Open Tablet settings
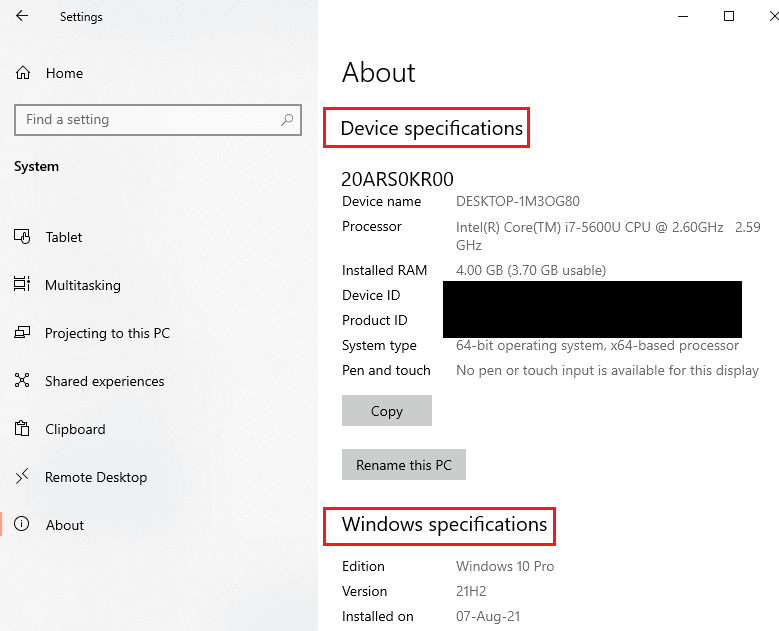779x631 pixels. coord(64,237)
